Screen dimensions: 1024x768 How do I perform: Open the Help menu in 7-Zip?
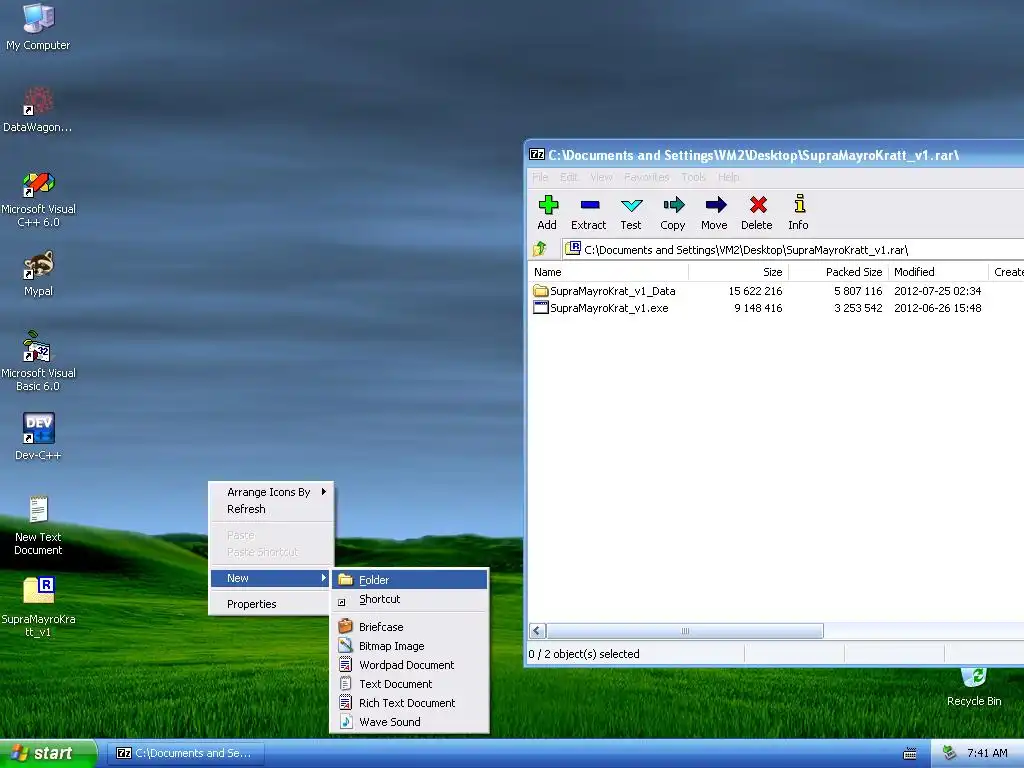[728, 177]
